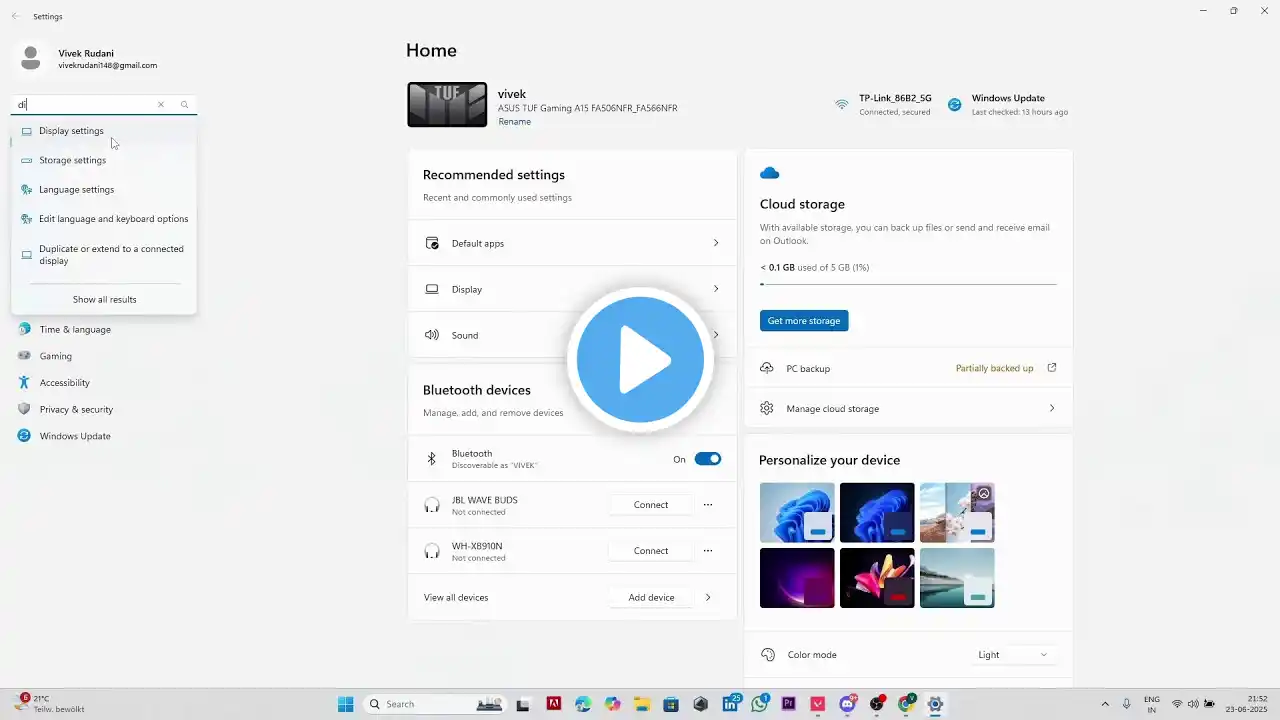Switch ENG IN input language indicator
The height and width of the screenshot is (720, 1280).
1152,704
